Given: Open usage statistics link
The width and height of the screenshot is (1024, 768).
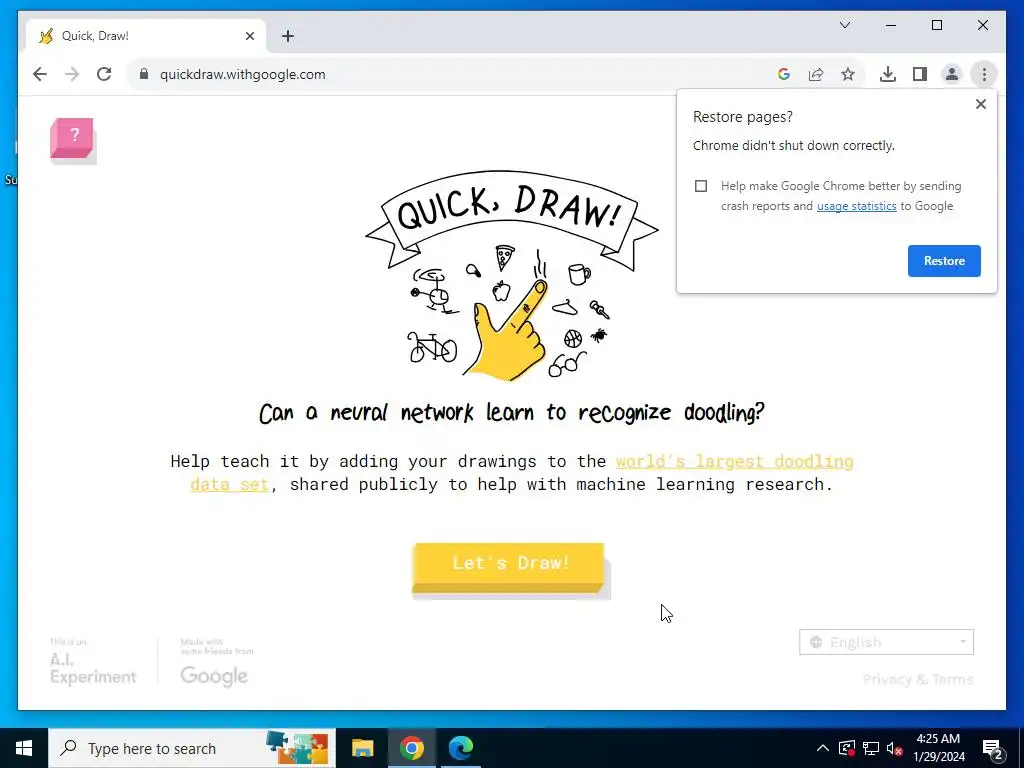Looking at the screenshot, I should (x=856, y=206).
